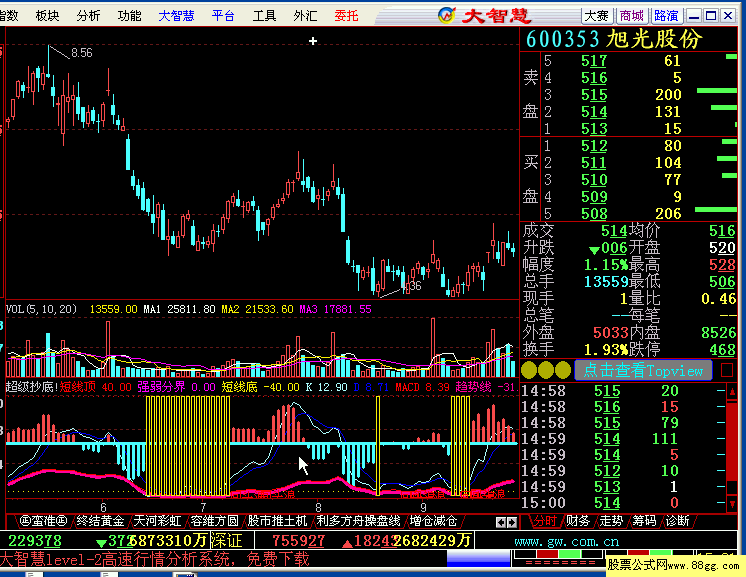Open the 委托 trading menu
This screenshot has width=746, height=577.
(x=346, y=16)
